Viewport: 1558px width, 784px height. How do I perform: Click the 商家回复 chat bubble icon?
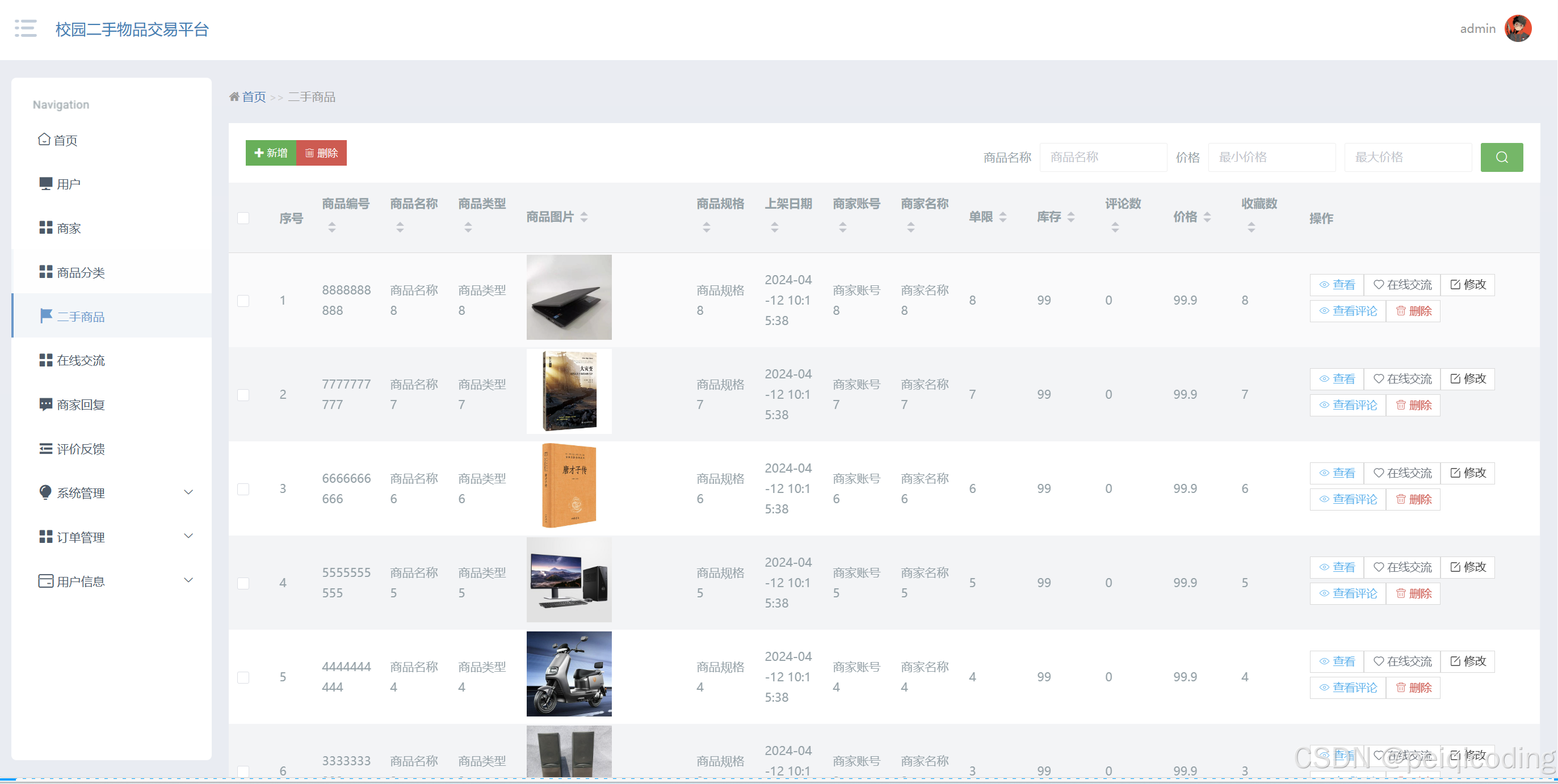pyautogui.click(x=45, y=404)
